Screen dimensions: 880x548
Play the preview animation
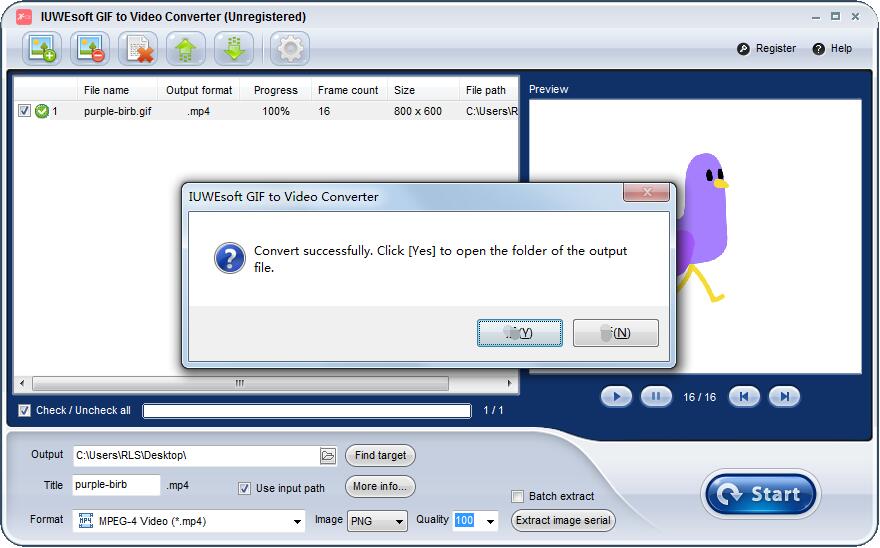point(616,396)
